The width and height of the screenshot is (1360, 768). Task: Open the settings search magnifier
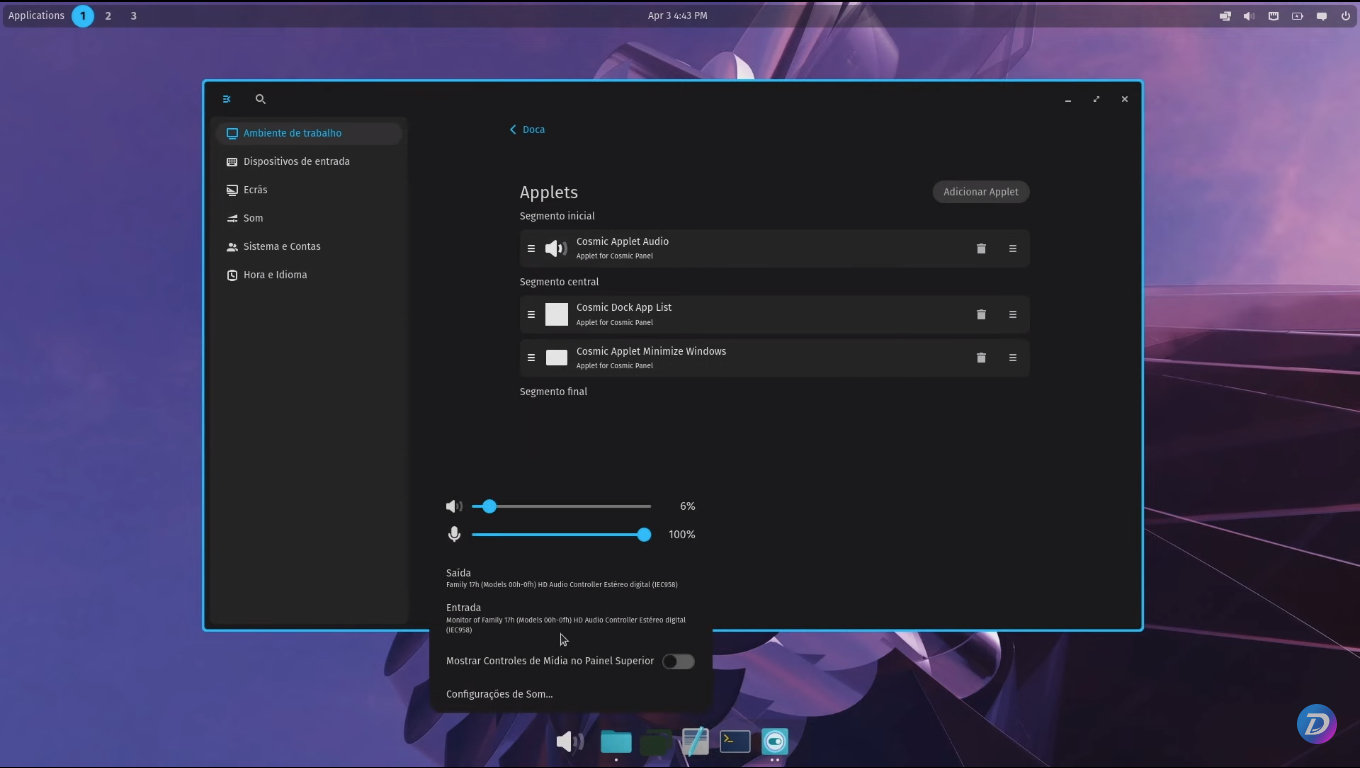pos(260,99)
